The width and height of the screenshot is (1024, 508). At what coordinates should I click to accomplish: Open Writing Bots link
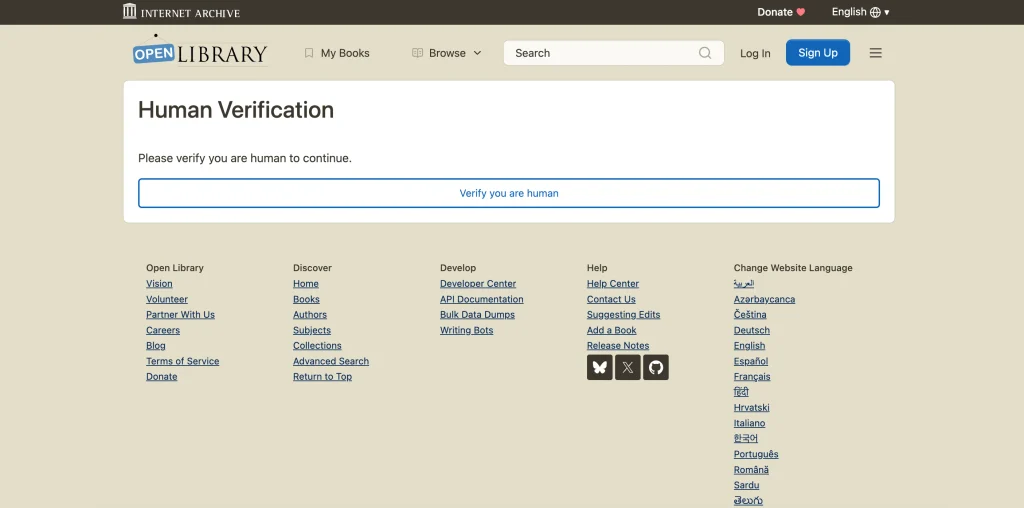click(x=466, y=330)
